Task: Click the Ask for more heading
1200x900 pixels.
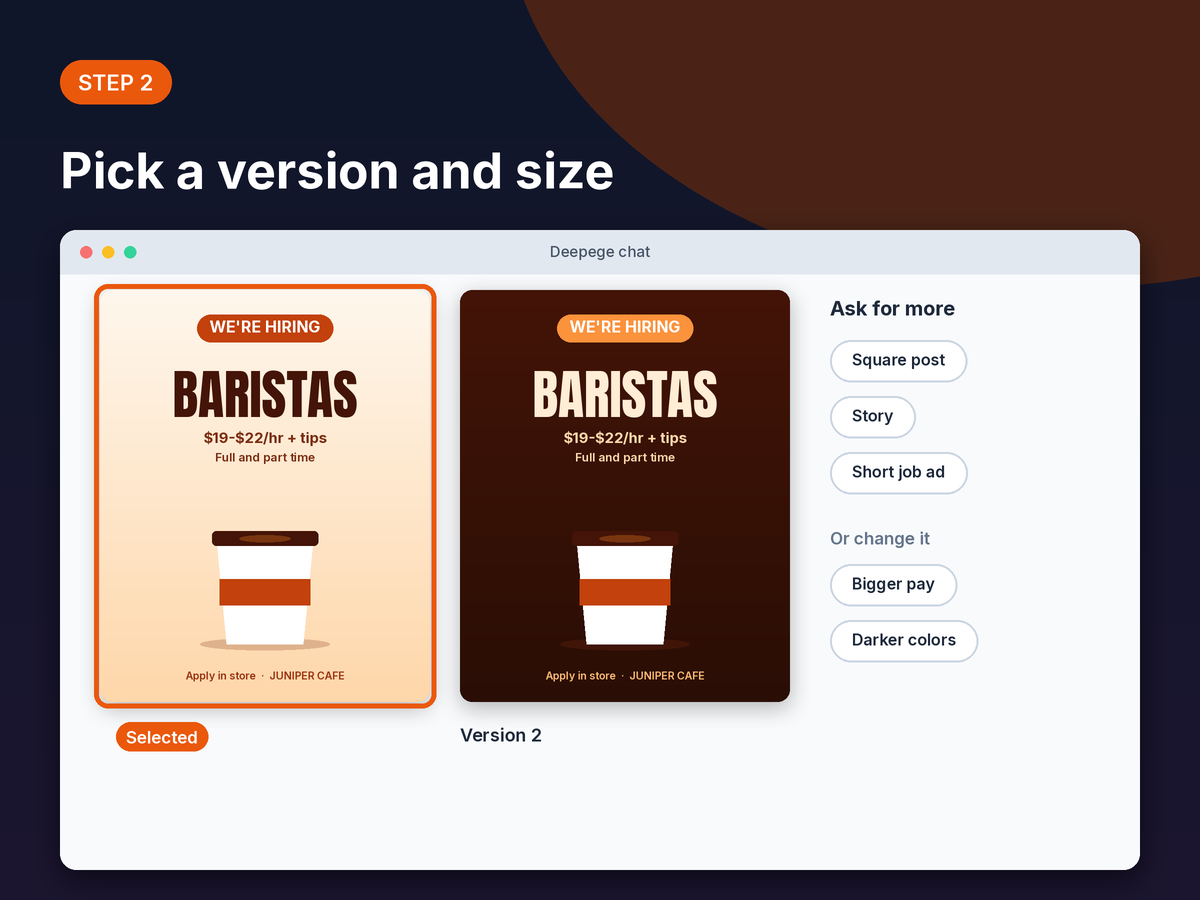Action: pyautogui.click(x=892, y=309)
